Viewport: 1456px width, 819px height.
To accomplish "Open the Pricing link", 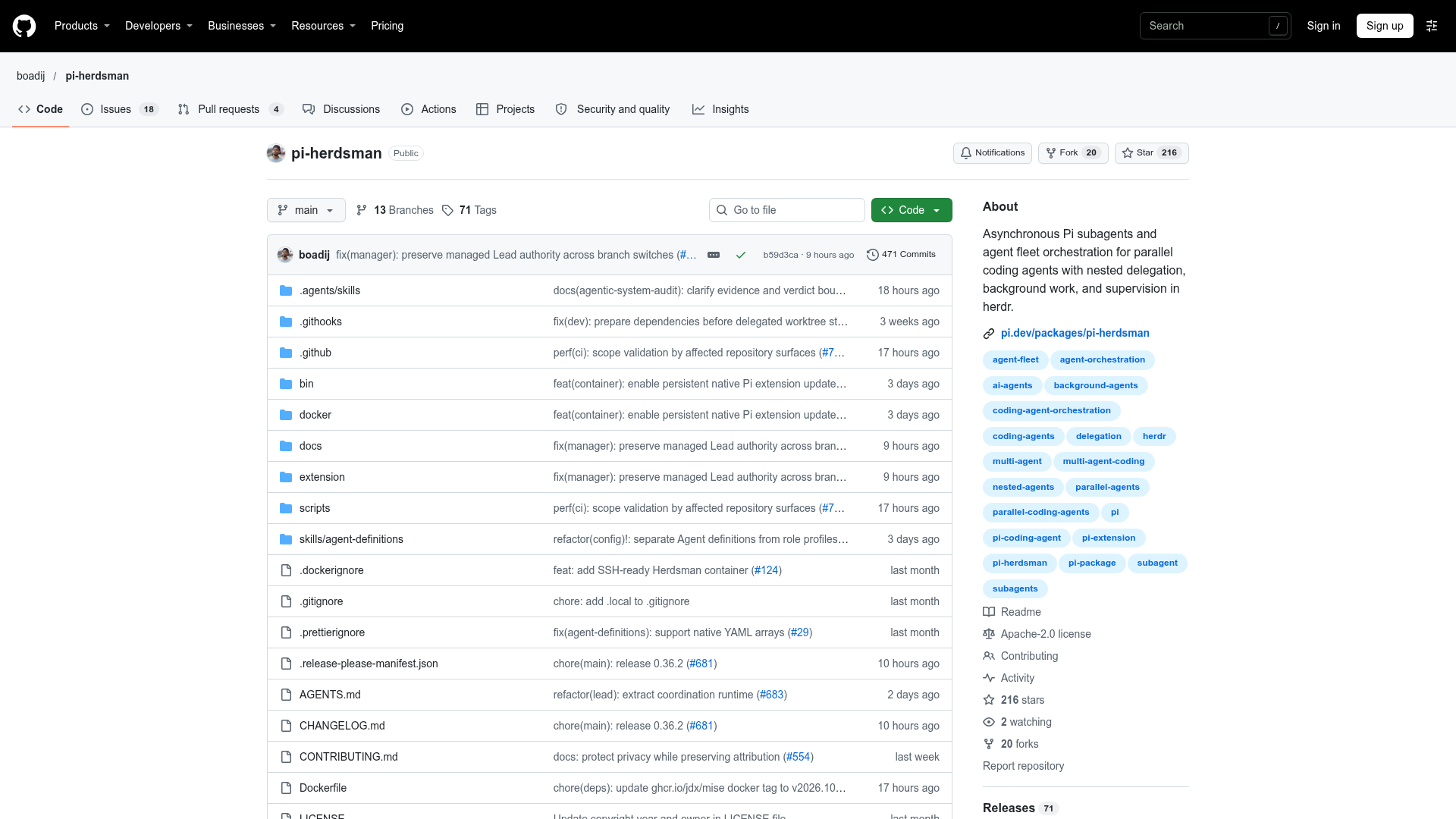I will tap(387, 26).
